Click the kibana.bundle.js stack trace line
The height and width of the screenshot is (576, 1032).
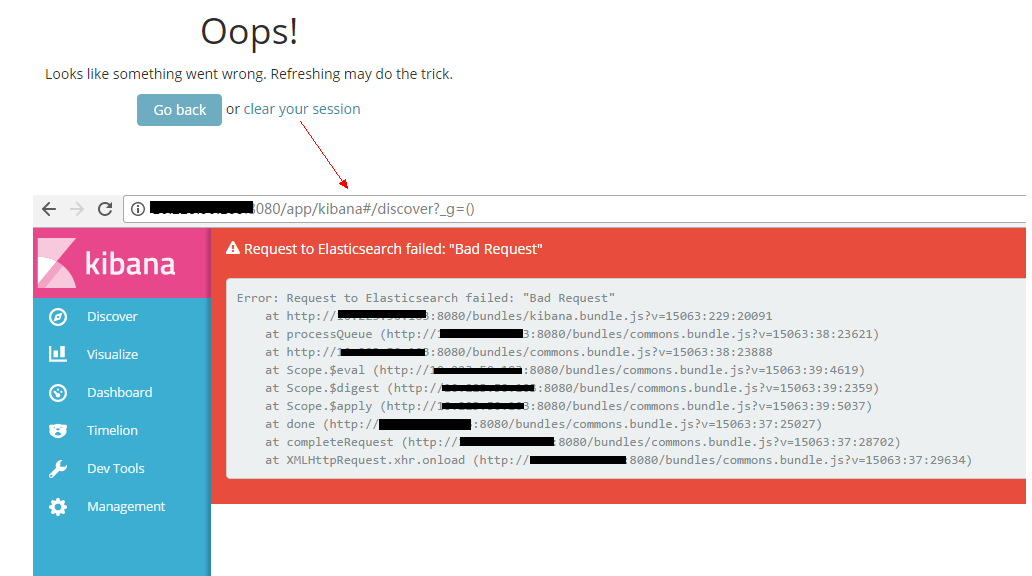tap(519, 317)
